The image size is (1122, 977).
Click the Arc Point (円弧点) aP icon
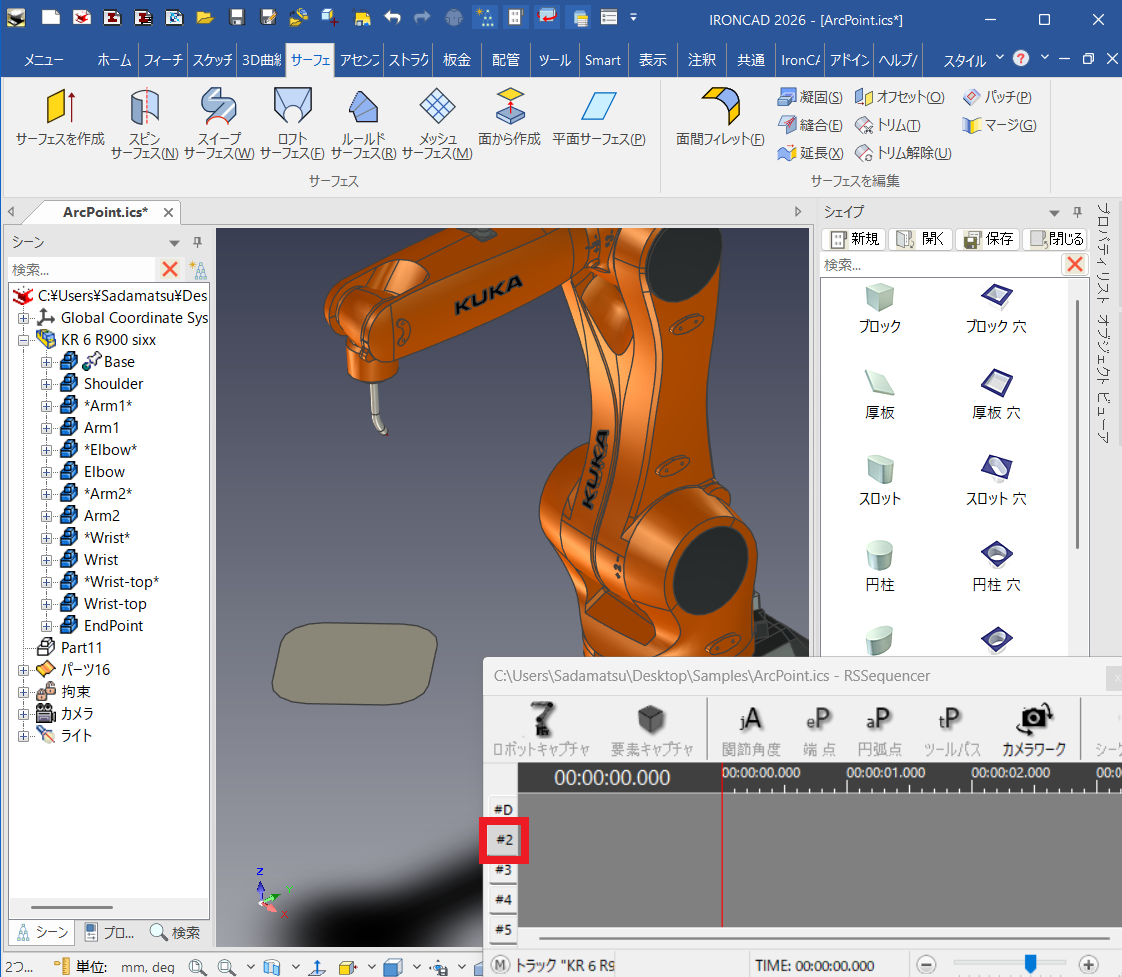879,729
